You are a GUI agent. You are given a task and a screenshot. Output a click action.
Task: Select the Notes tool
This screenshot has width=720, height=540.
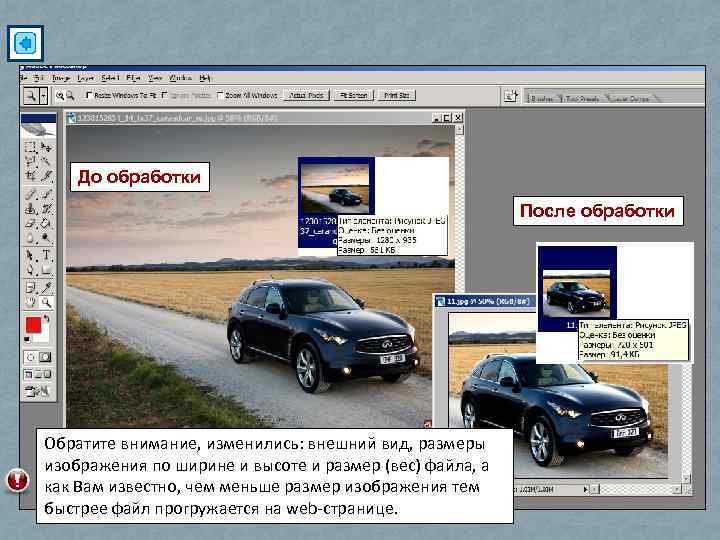click(x=30, y=288)
